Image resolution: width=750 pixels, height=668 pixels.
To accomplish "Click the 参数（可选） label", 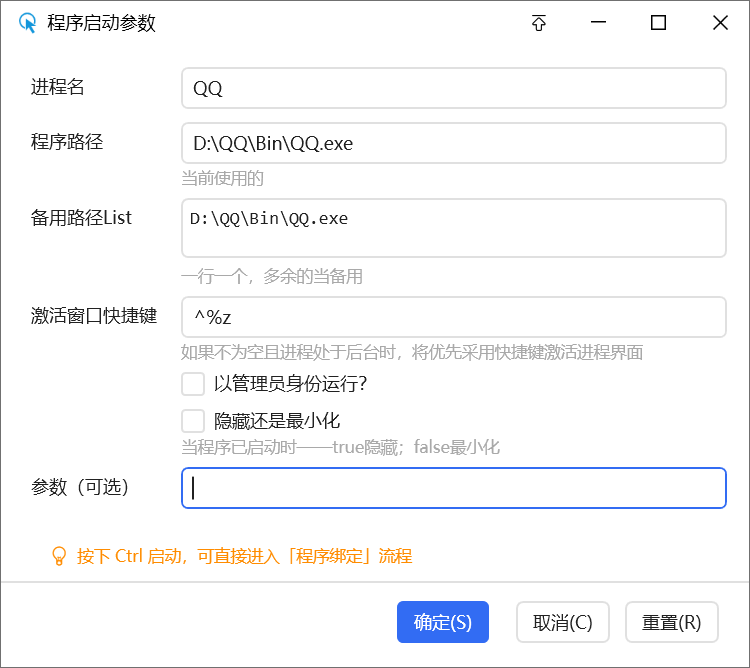I will 80,487.
